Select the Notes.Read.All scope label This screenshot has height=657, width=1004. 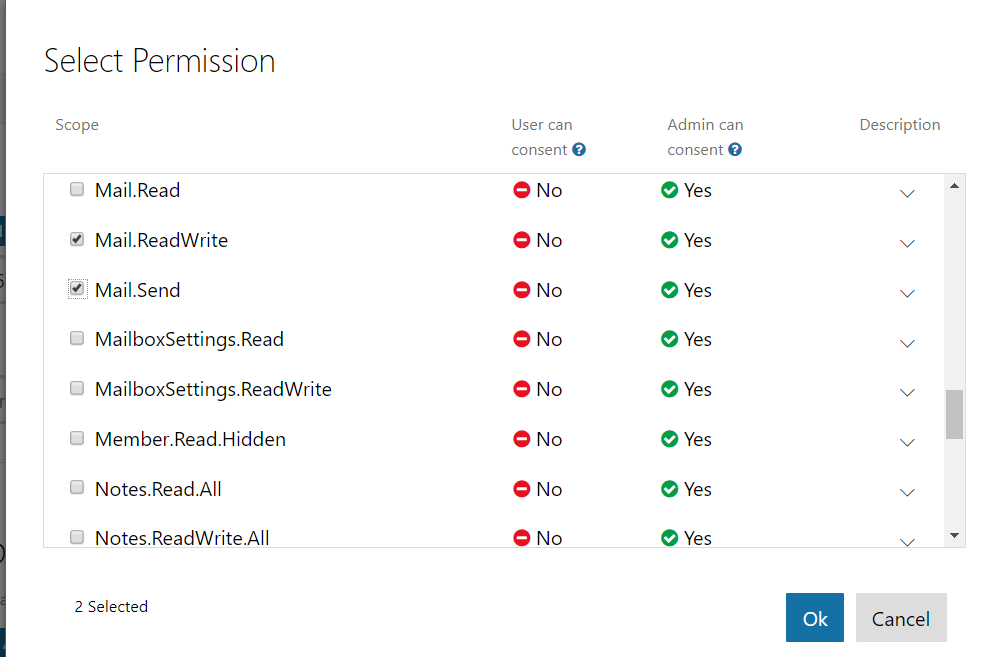(x=158, y=489)
